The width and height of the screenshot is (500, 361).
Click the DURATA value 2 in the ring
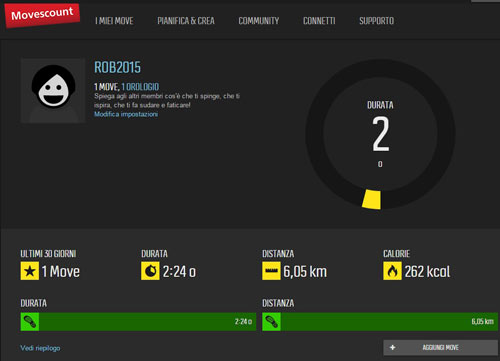(381, 134)
